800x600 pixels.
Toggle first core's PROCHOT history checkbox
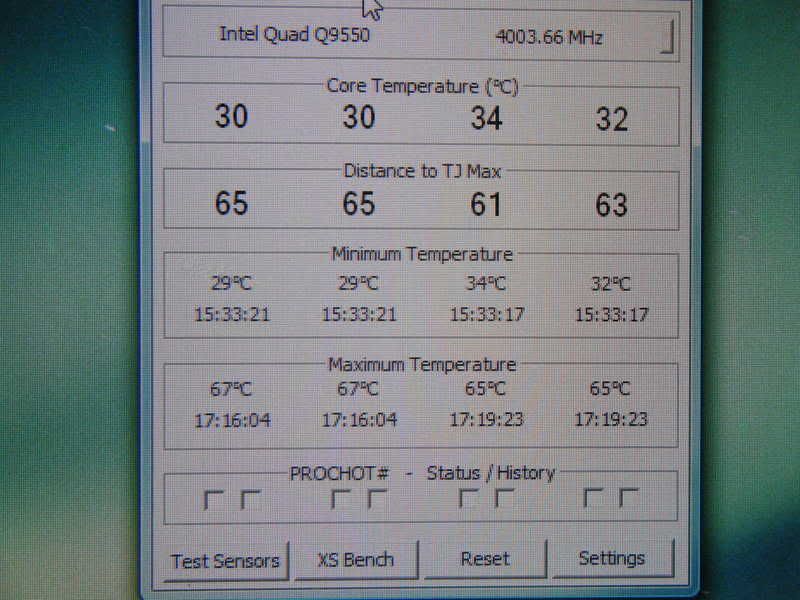coord(250,499)
